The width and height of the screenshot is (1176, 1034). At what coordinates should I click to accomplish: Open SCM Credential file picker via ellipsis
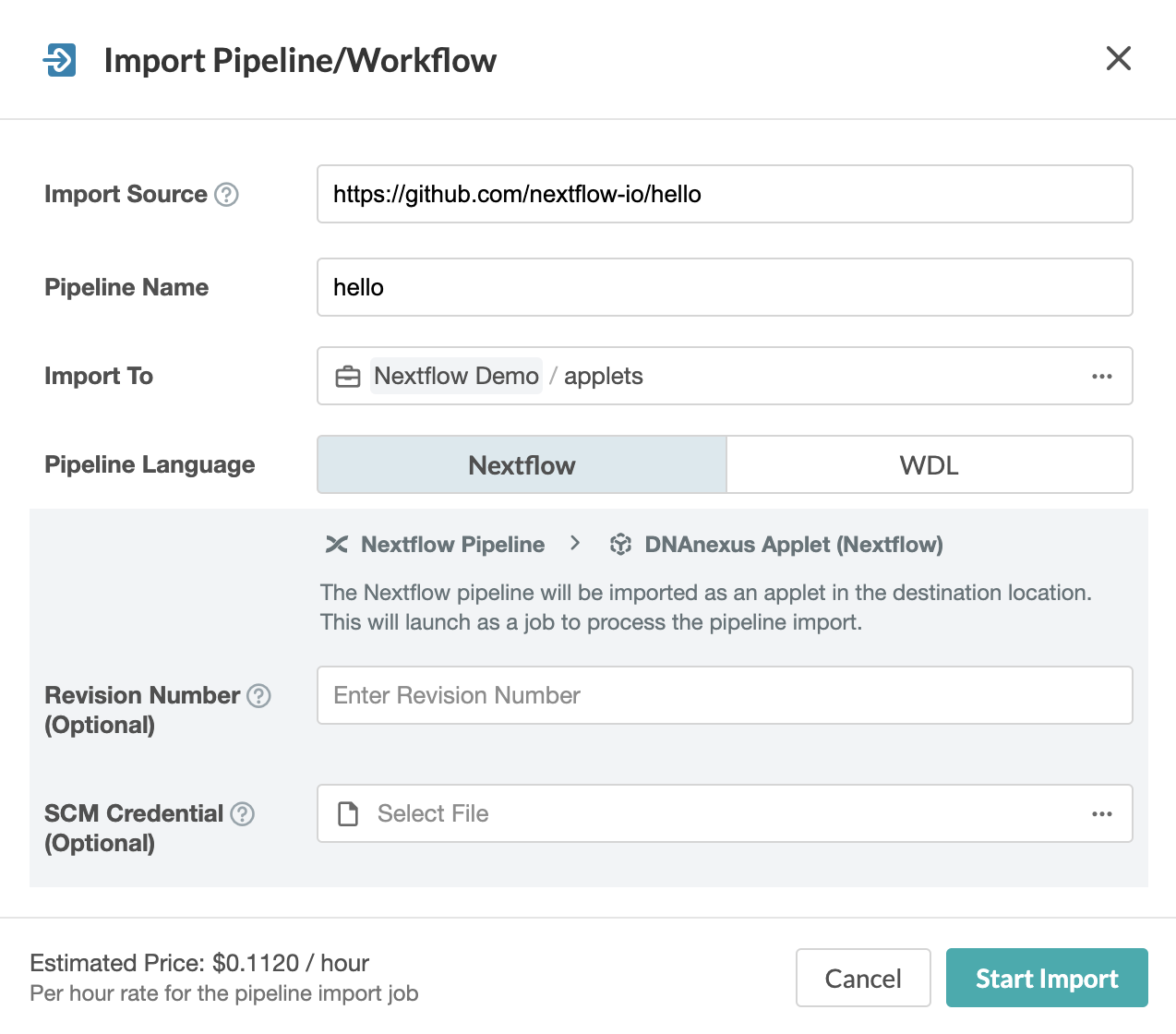[x=1102, y=813]
